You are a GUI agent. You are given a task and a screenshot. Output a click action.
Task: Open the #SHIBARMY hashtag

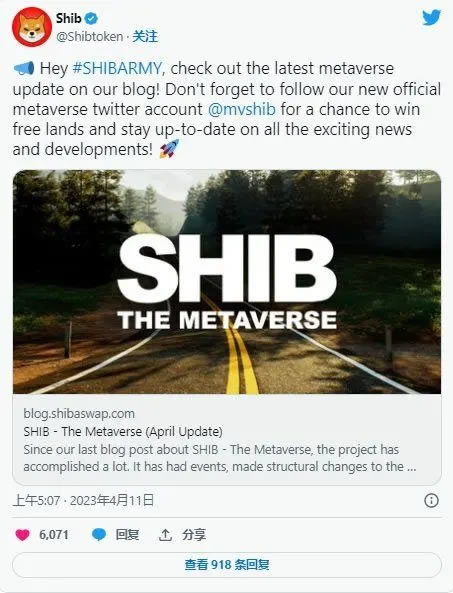[117, 68]
